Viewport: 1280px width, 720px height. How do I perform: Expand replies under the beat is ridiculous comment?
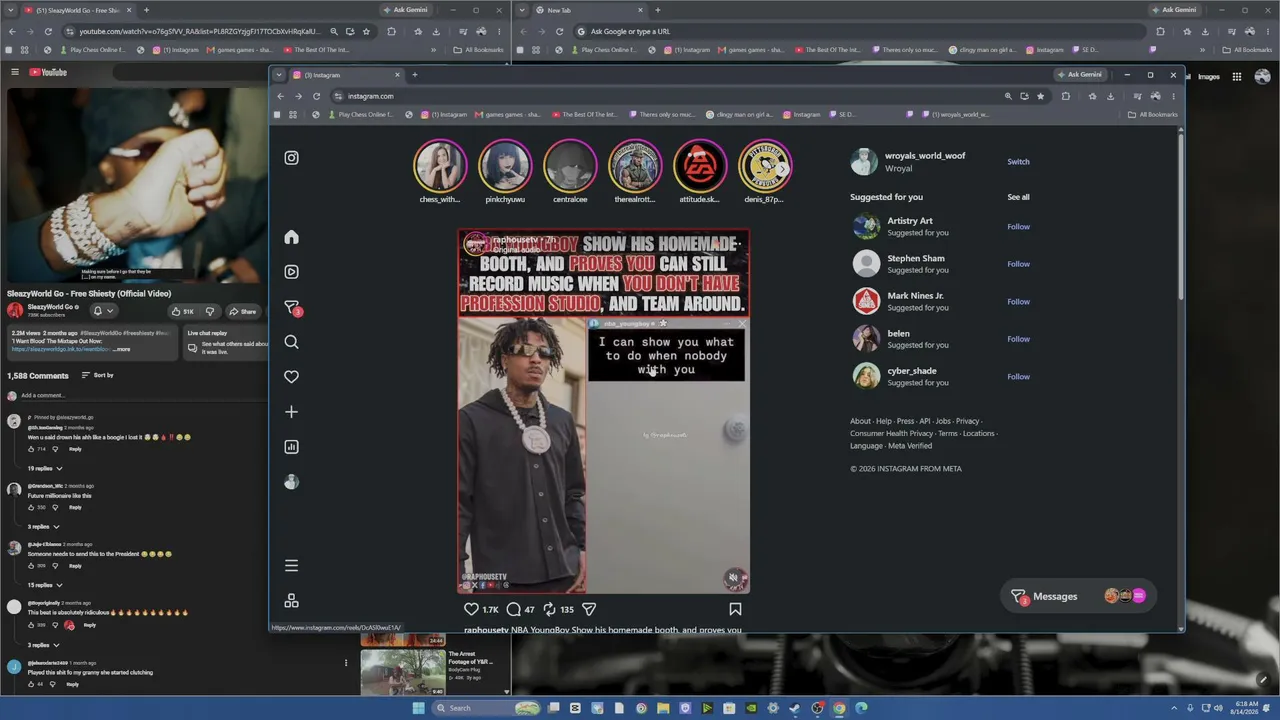point(43,645)
